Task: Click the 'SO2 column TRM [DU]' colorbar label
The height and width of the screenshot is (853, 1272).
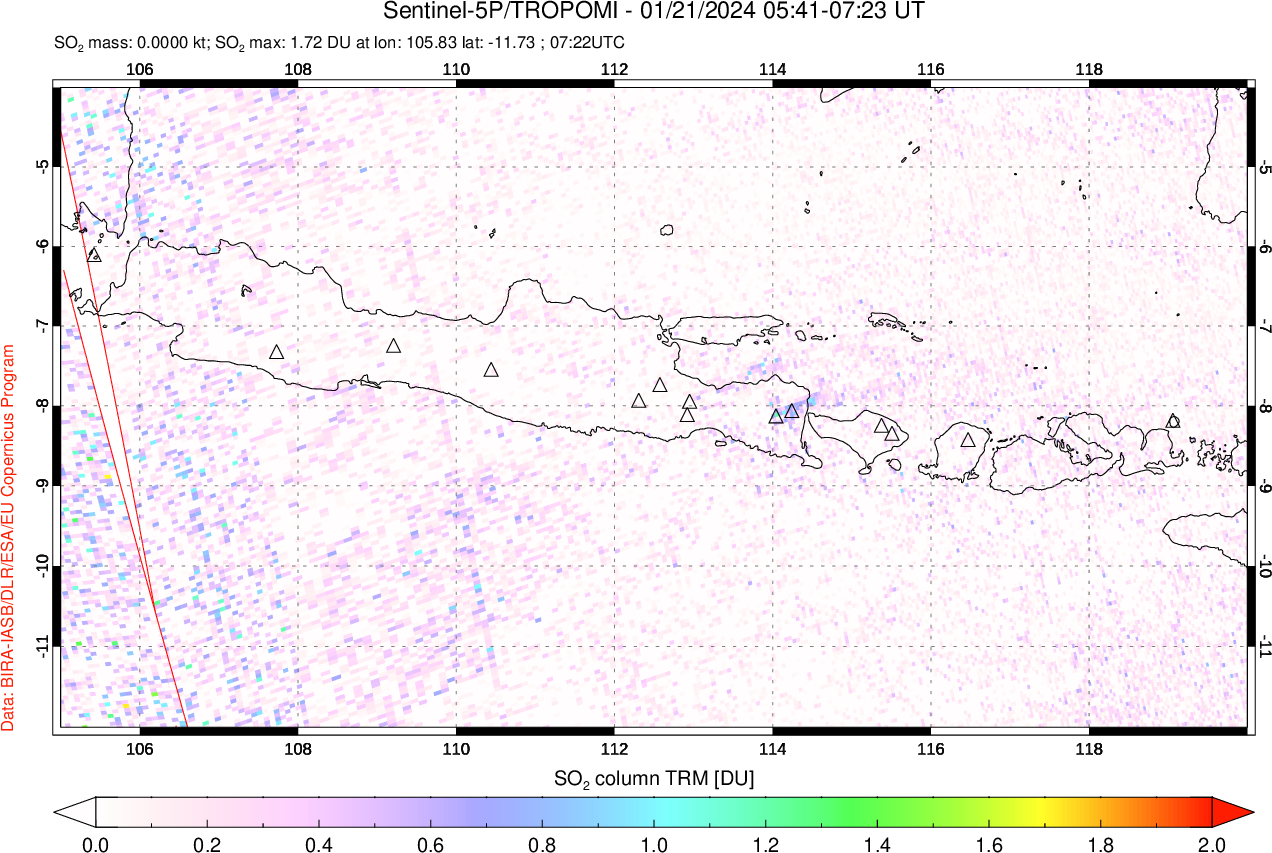Action: point(654,777)
